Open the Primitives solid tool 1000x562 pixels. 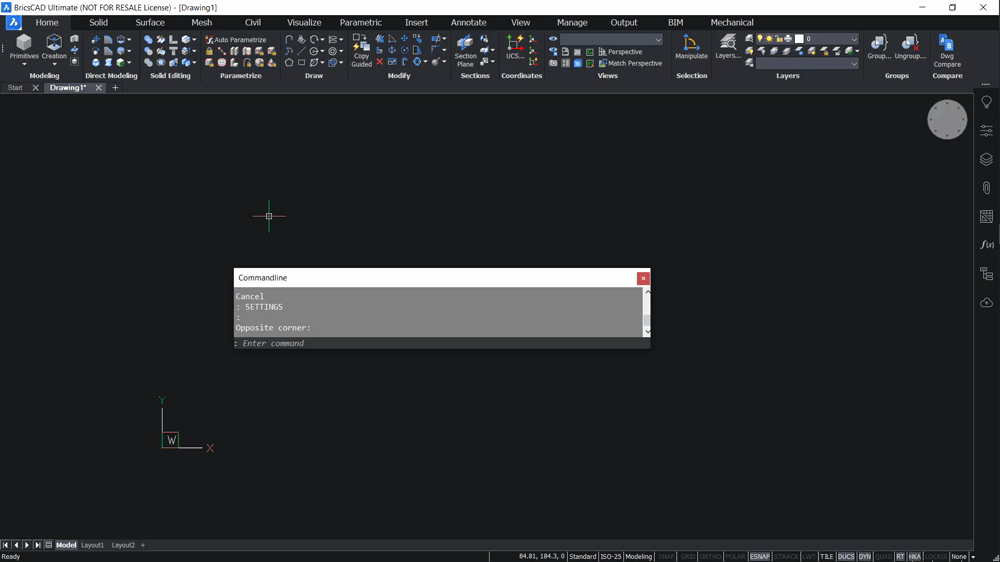[24, 47]
